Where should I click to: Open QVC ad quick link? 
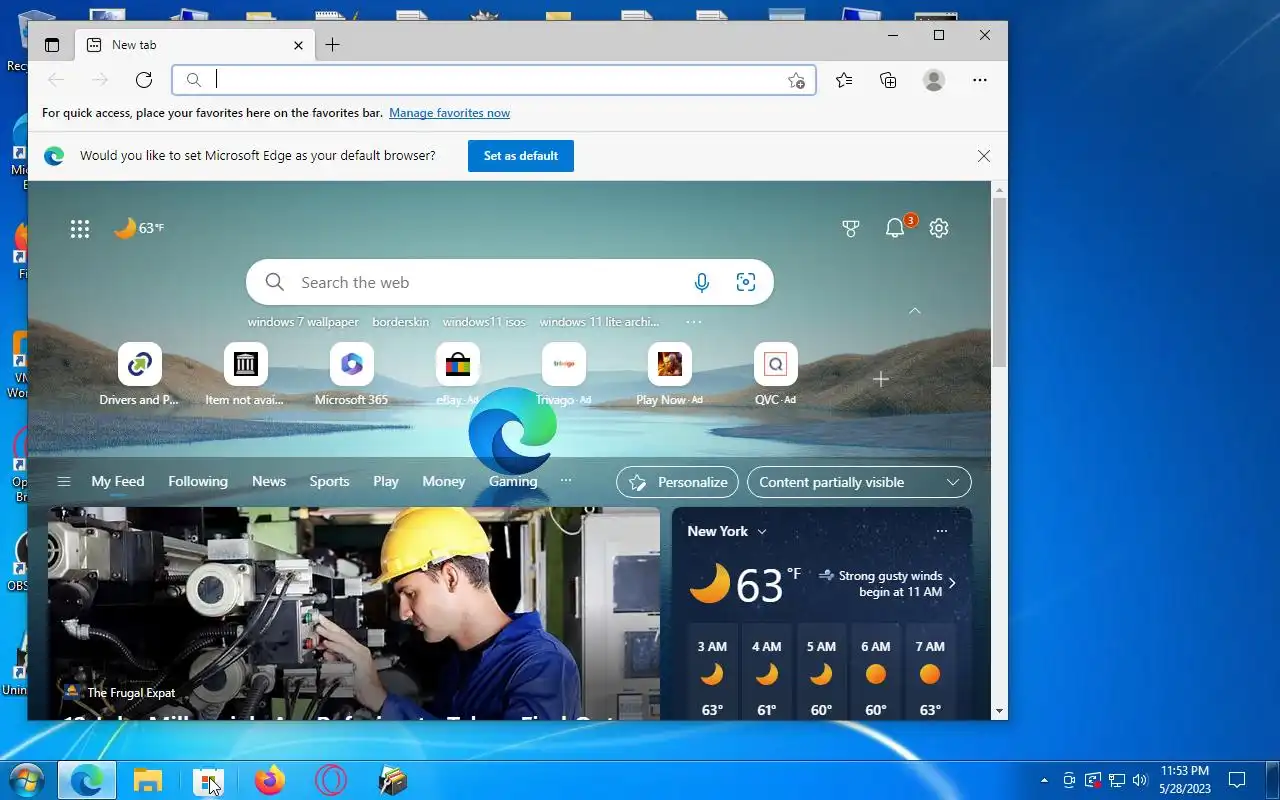(x=776, y=375)
